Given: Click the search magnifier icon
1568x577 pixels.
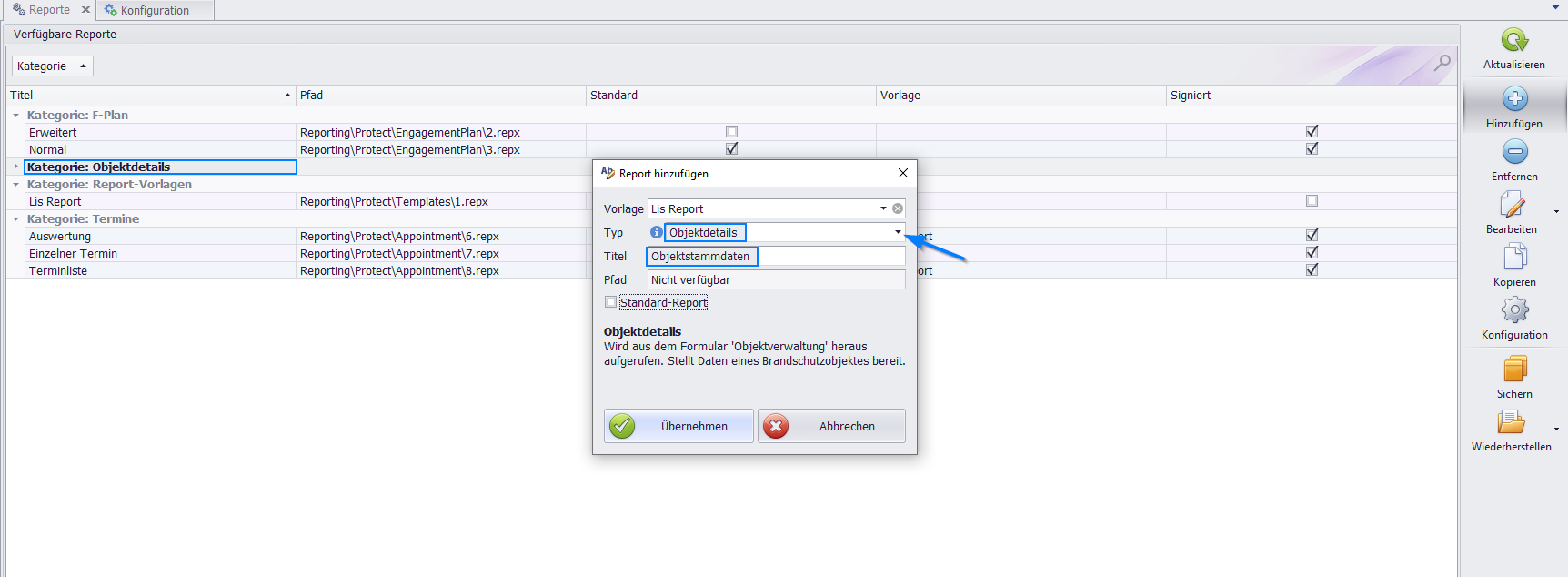Looking at the screenshot, I should pos(1442,63).
